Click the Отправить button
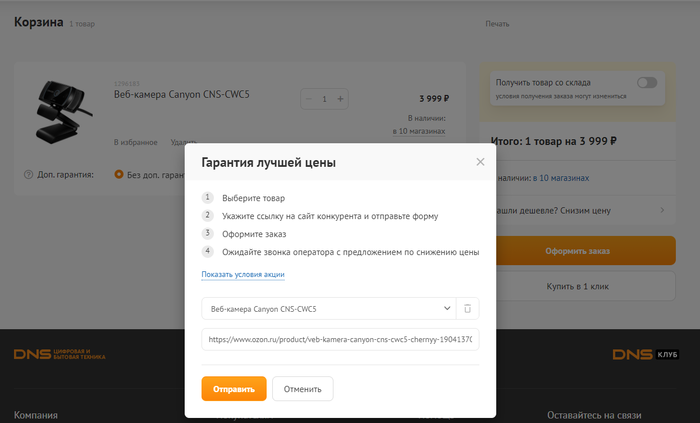 233,388
